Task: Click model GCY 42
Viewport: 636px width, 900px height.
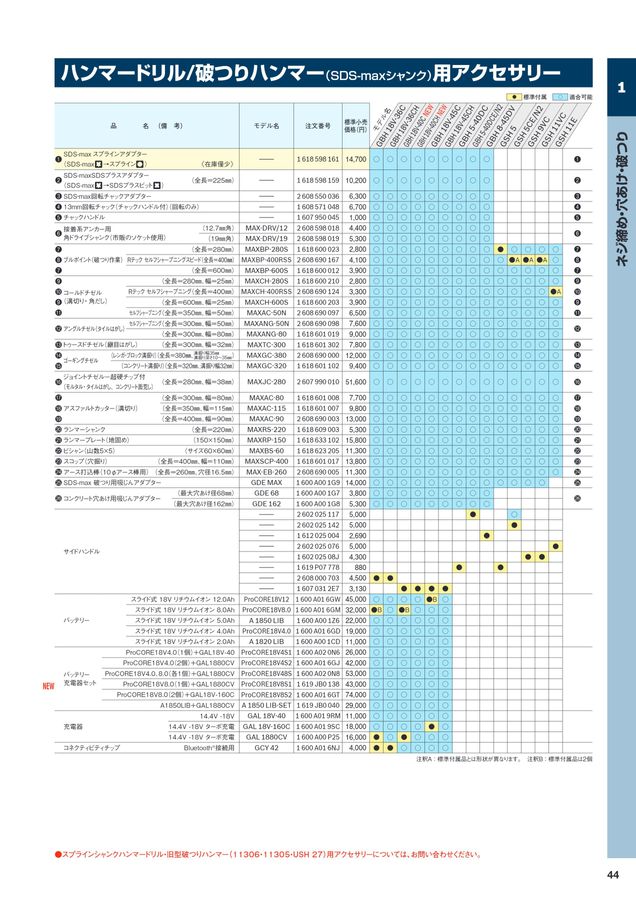Action: (x=266, y=748)
